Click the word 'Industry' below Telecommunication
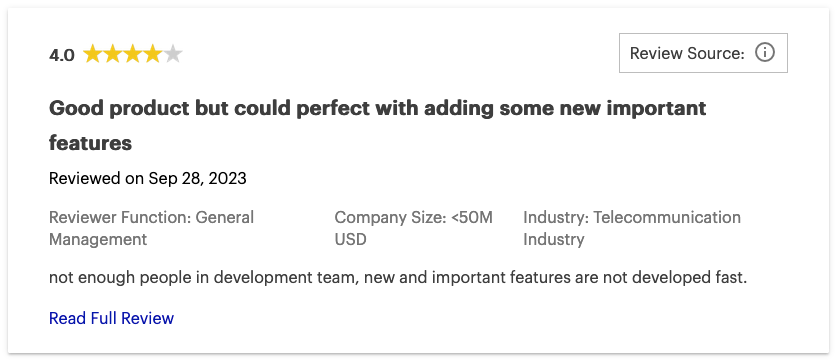Image resolution: width=838 pixels, height=360 pixels. pyautogui.click(x=554, y=239)
